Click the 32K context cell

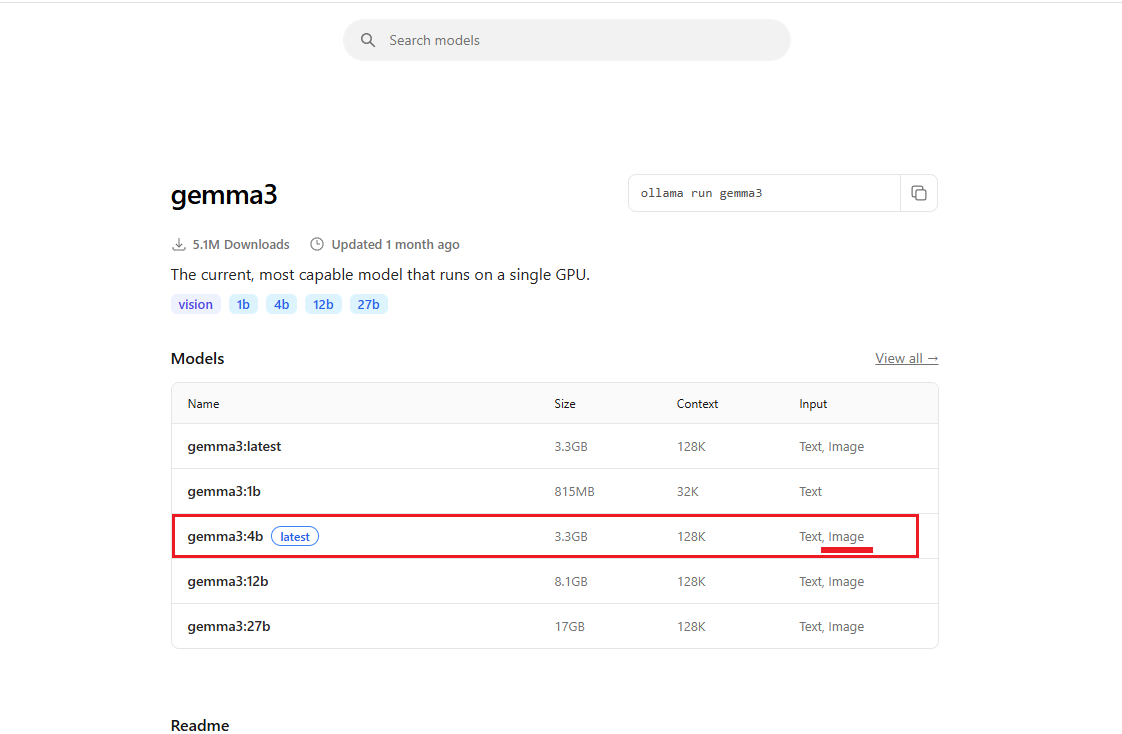pyautogui.click(x=688, y=491)
